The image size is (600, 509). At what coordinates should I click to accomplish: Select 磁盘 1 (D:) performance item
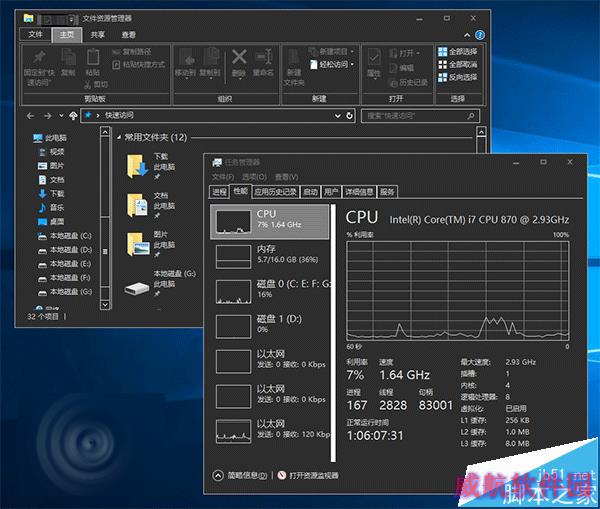click(x=270, y=326)
